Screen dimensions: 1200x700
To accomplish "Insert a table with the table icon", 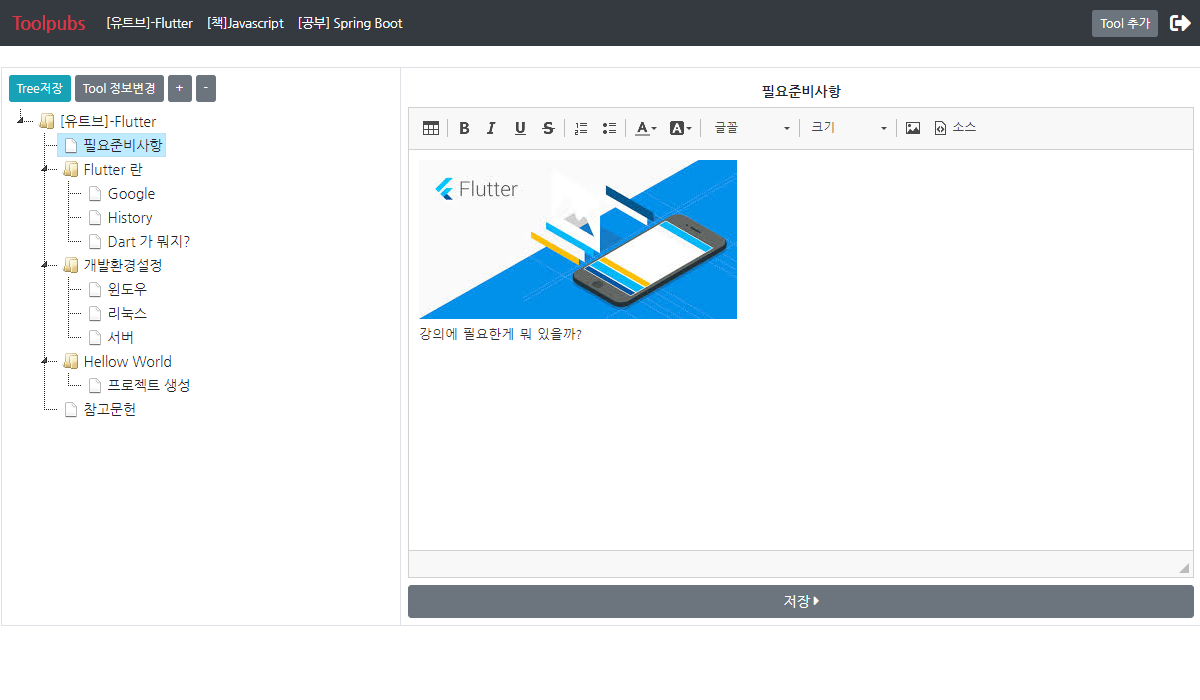I will (431, 128).
